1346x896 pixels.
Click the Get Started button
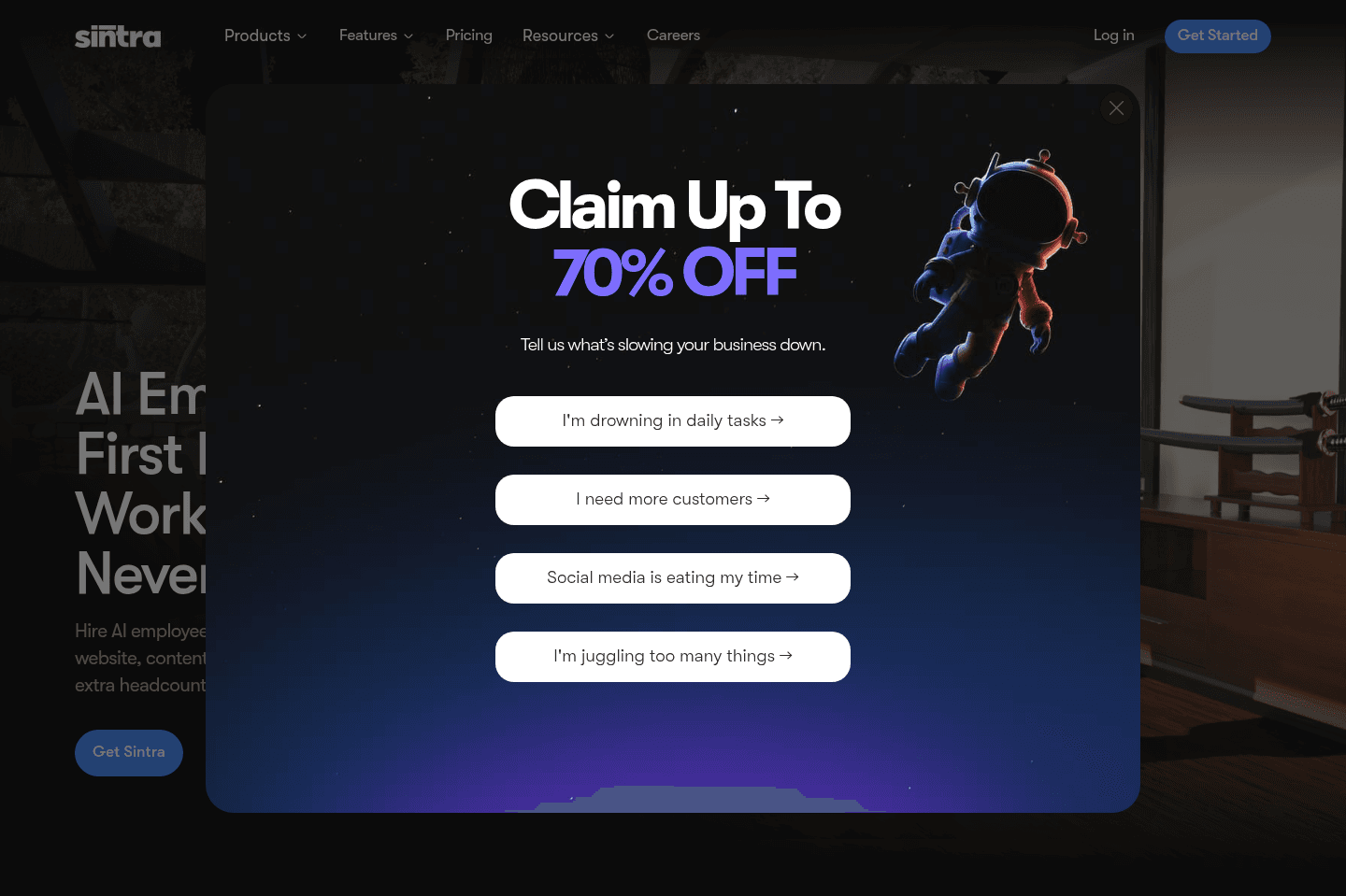coord(1218,36)
